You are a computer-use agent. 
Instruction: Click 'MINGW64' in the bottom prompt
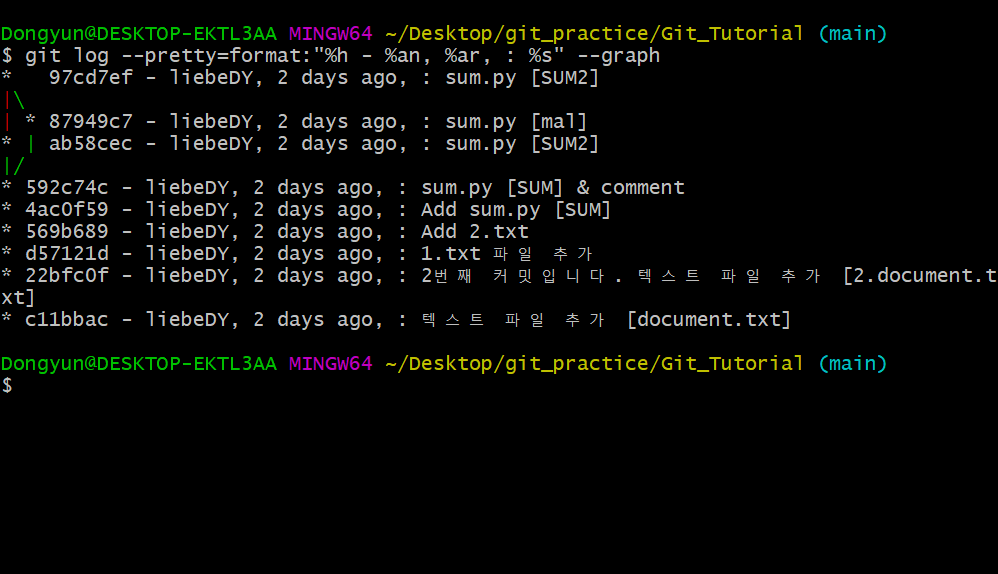[330, 364]
